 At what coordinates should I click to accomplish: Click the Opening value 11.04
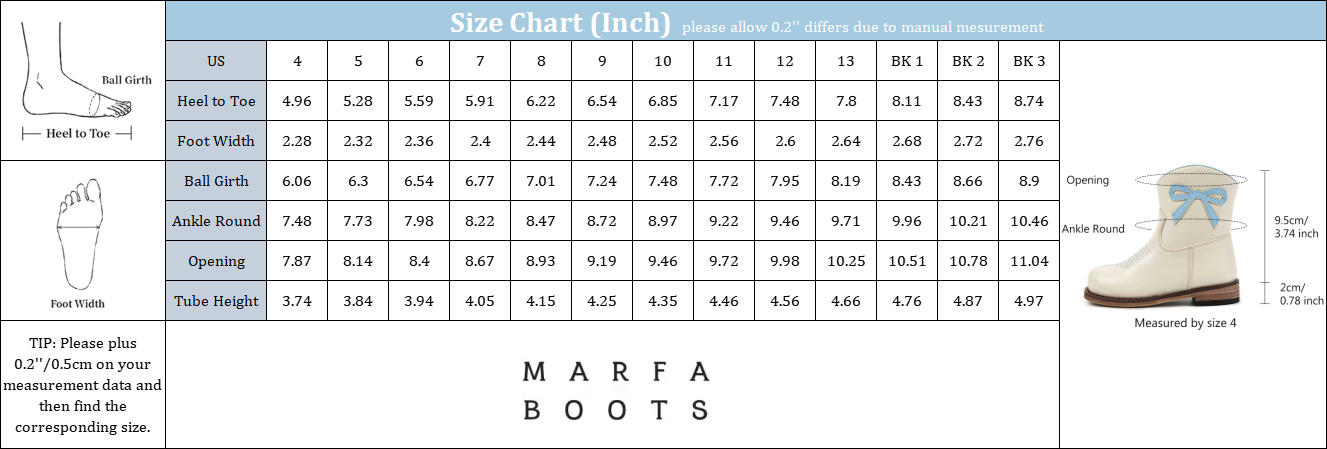point(1029,261)
